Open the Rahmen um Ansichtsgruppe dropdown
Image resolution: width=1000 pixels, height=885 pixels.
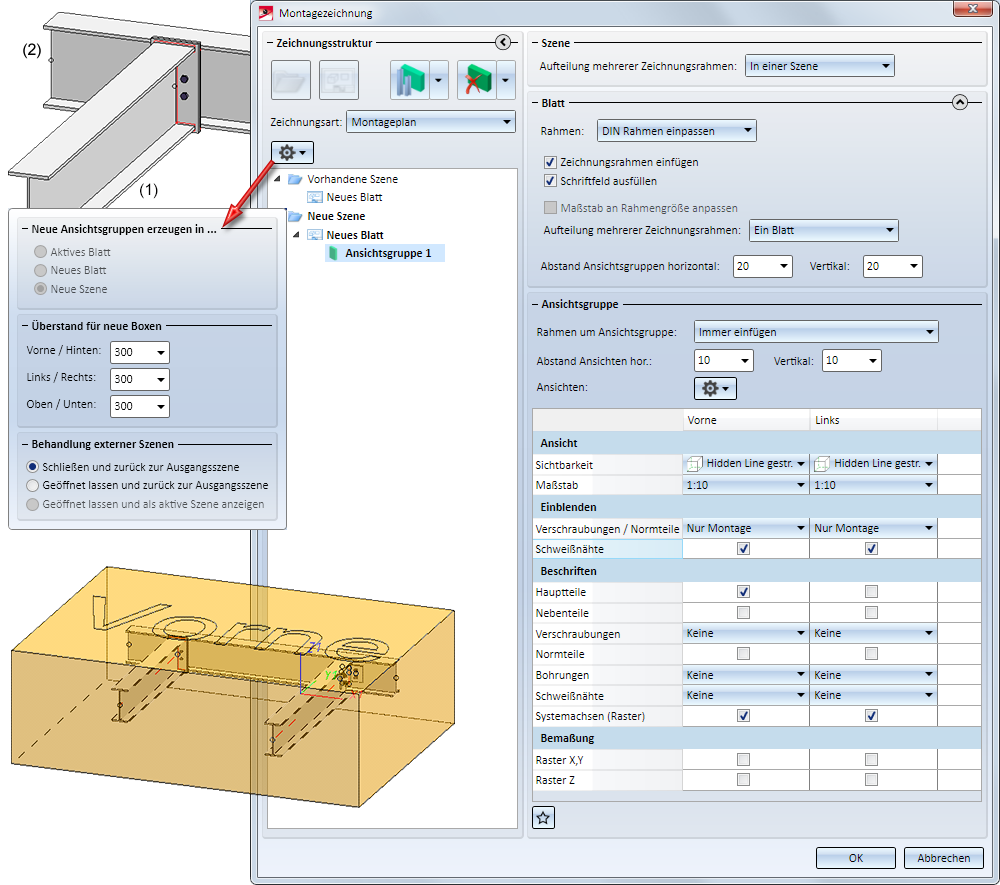(x=815, y=332)
